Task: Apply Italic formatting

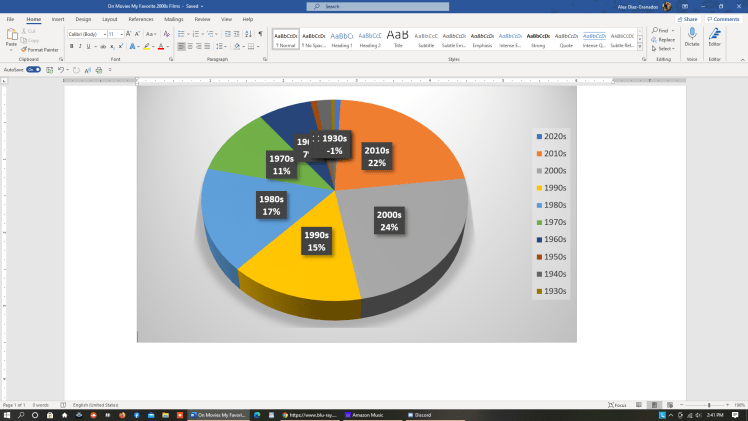Action: [x=81, y=46]
